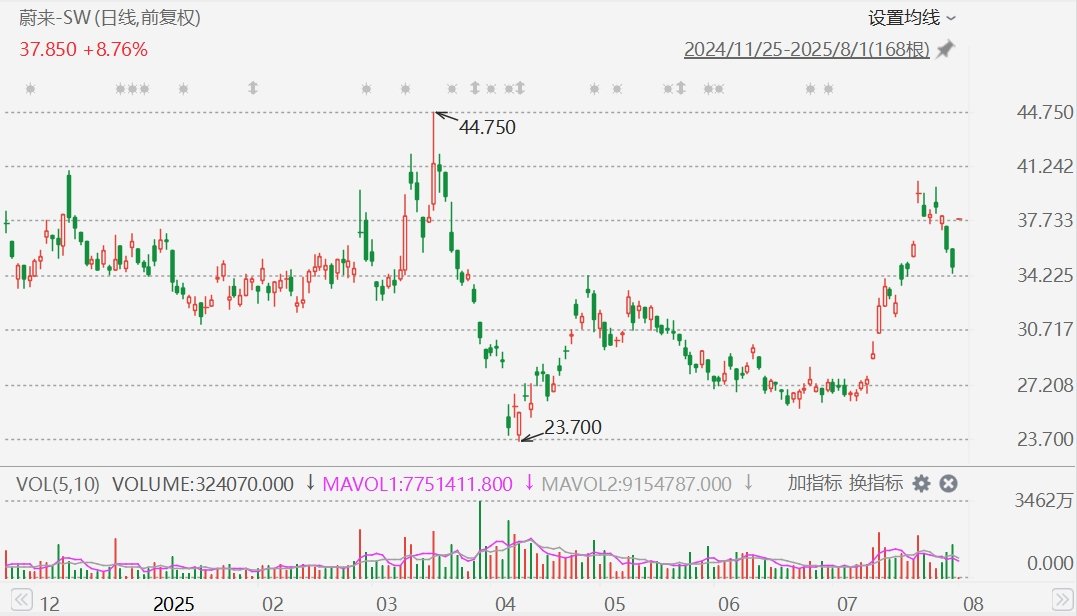This screenshot has height=616, width=1077.
Task: Select the 04 month label on the timeline
Action: click(505, 604)
